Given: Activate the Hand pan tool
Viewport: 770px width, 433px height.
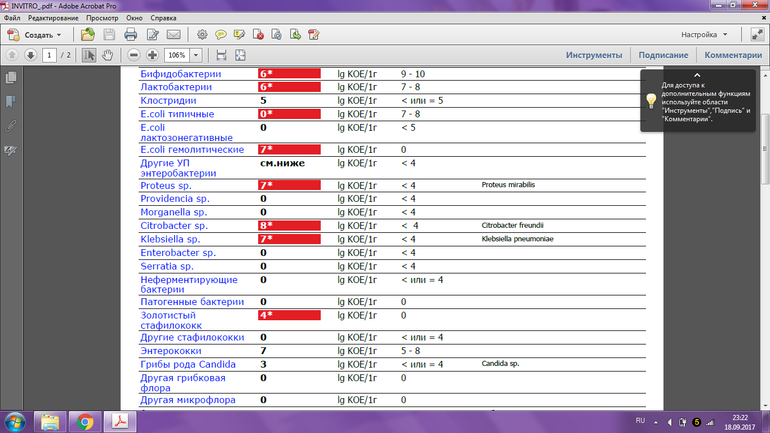Looking at the screenshot, I should [x=108, y=55].
